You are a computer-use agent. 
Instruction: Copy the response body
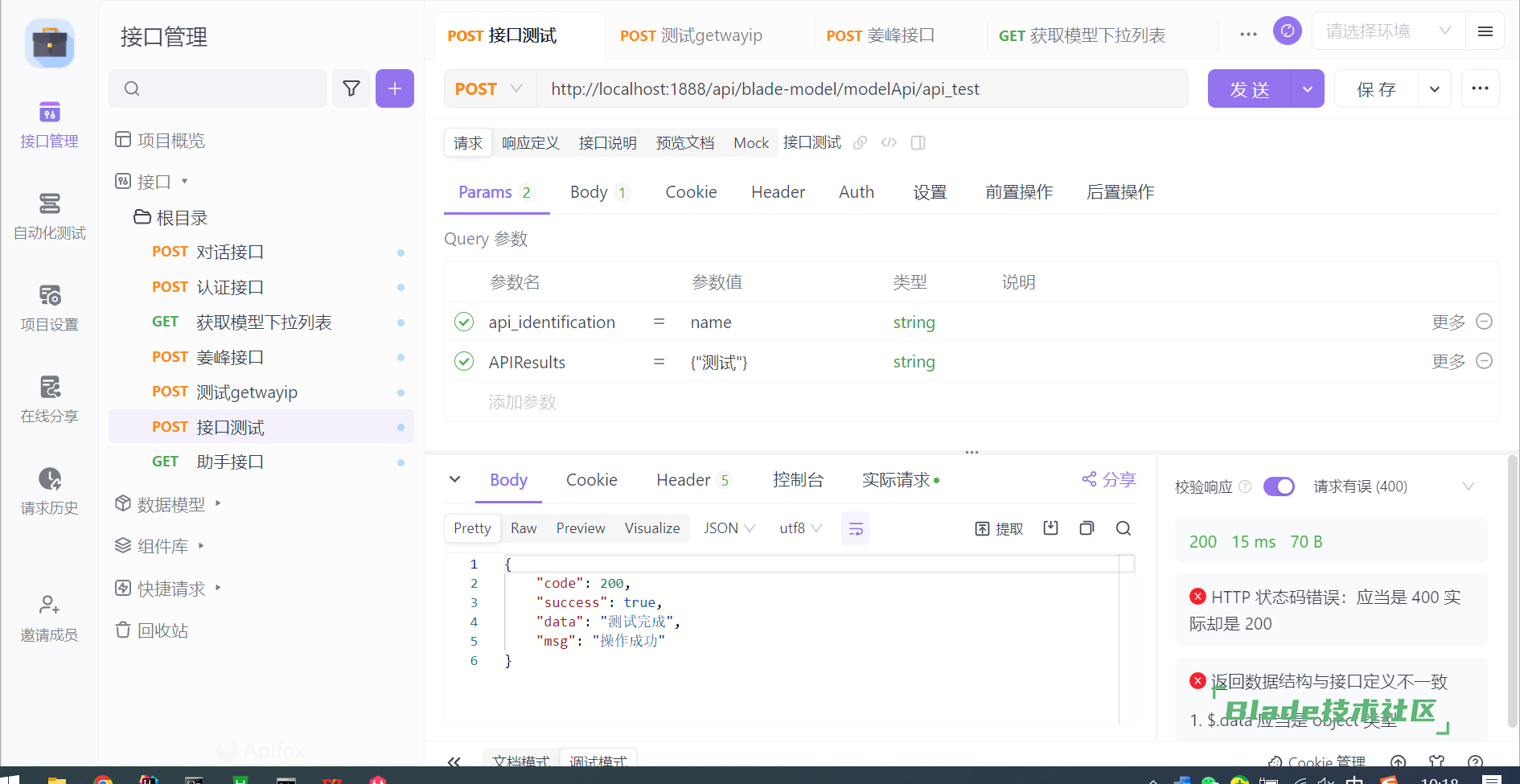click(1087, 528)
